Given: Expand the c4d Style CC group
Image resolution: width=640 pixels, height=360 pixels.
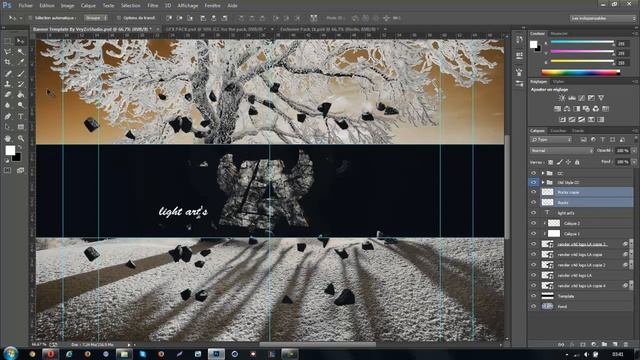Looking at the screenshot, I should tap(543, 182).
